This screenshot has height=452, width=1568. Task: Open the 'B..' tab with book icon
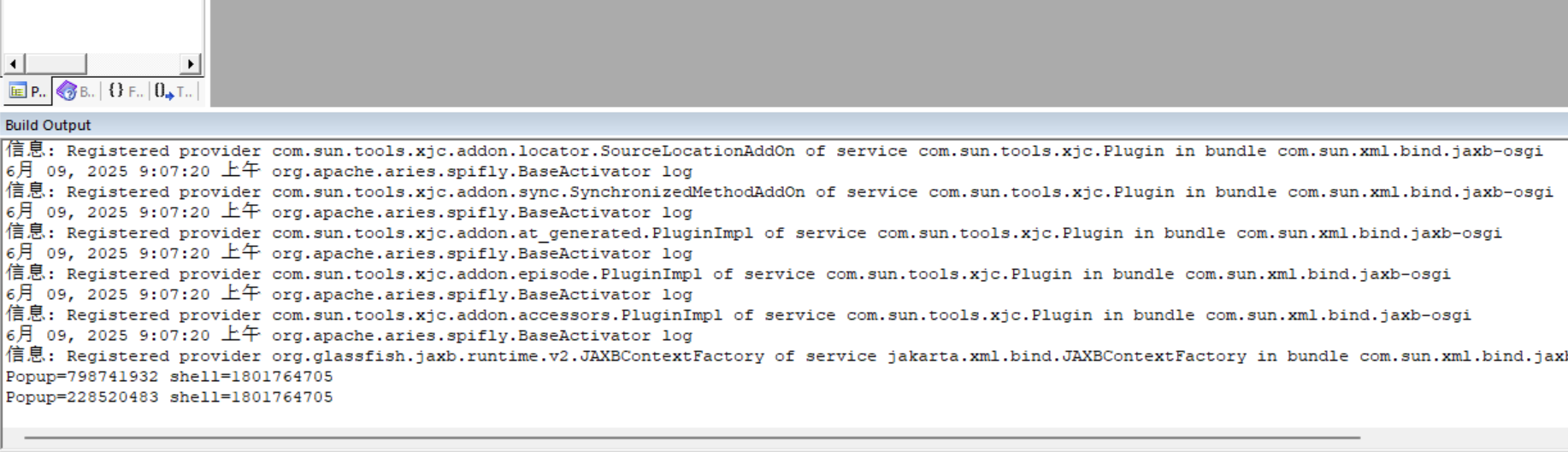[76, 91]
